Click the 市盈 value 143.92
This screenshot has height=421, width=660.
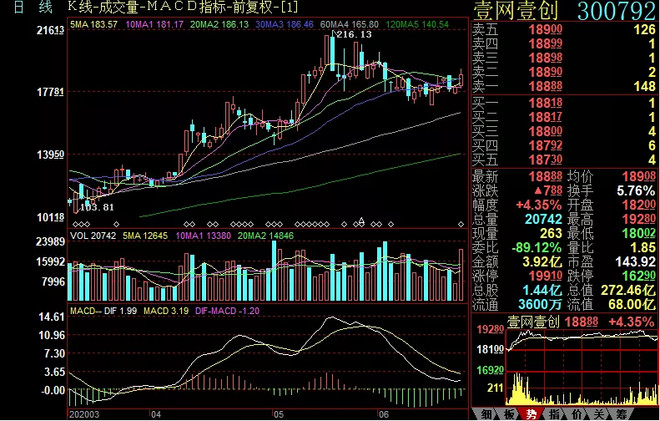(636, 262)
